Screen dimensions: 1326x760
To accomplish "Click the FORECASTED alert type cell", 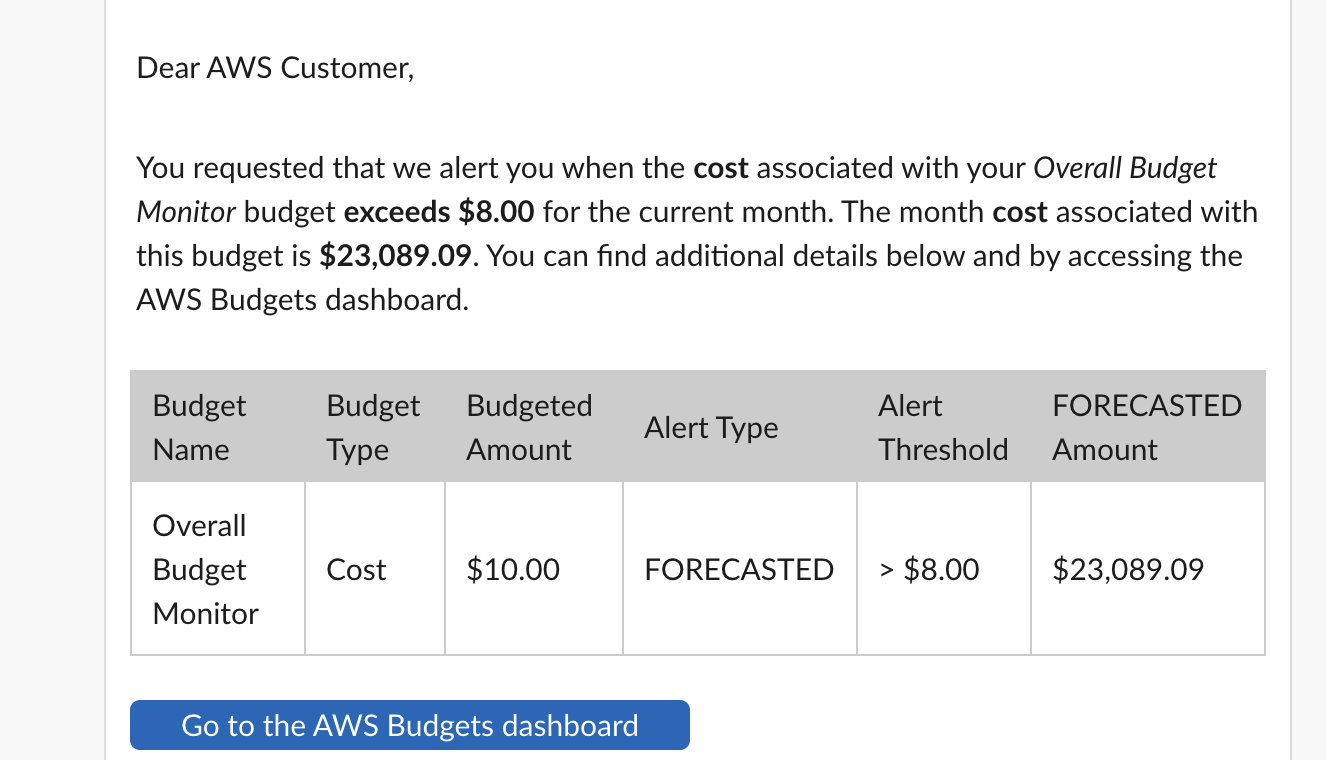I will coord(739,569).
